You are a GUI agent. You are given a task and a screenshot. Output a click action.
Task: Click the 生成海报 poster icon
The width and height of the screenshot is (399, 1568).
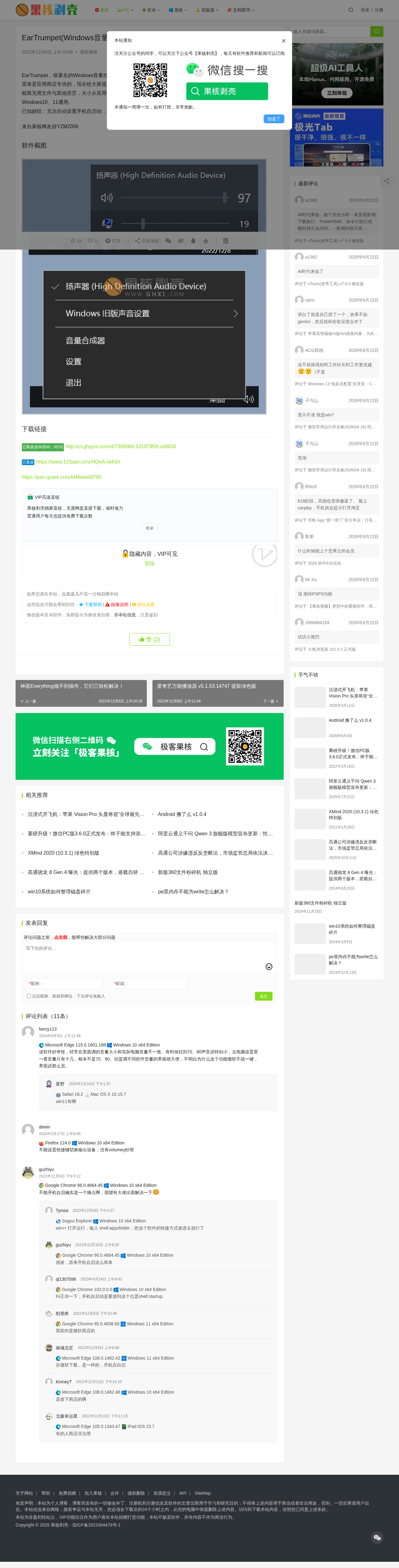(x=147, y=241)
